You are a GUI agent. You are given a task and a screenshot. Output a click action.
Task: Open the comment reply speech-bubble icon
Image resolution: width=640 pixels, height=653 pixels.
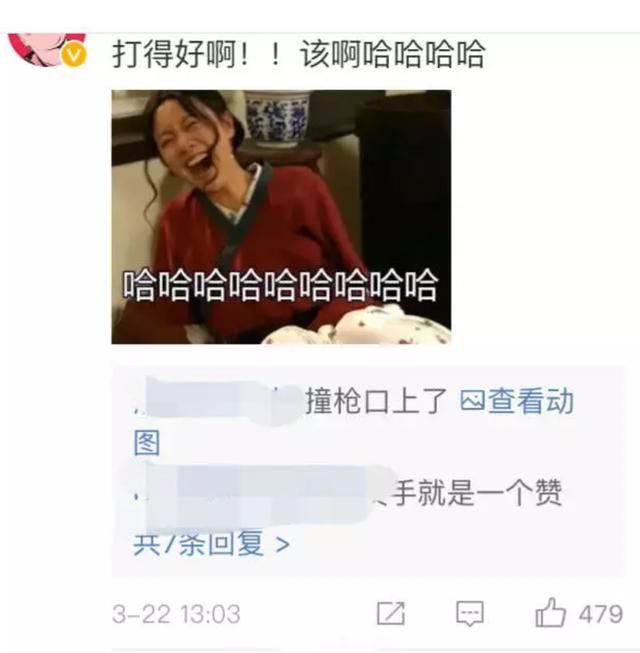tap(470, 613)
